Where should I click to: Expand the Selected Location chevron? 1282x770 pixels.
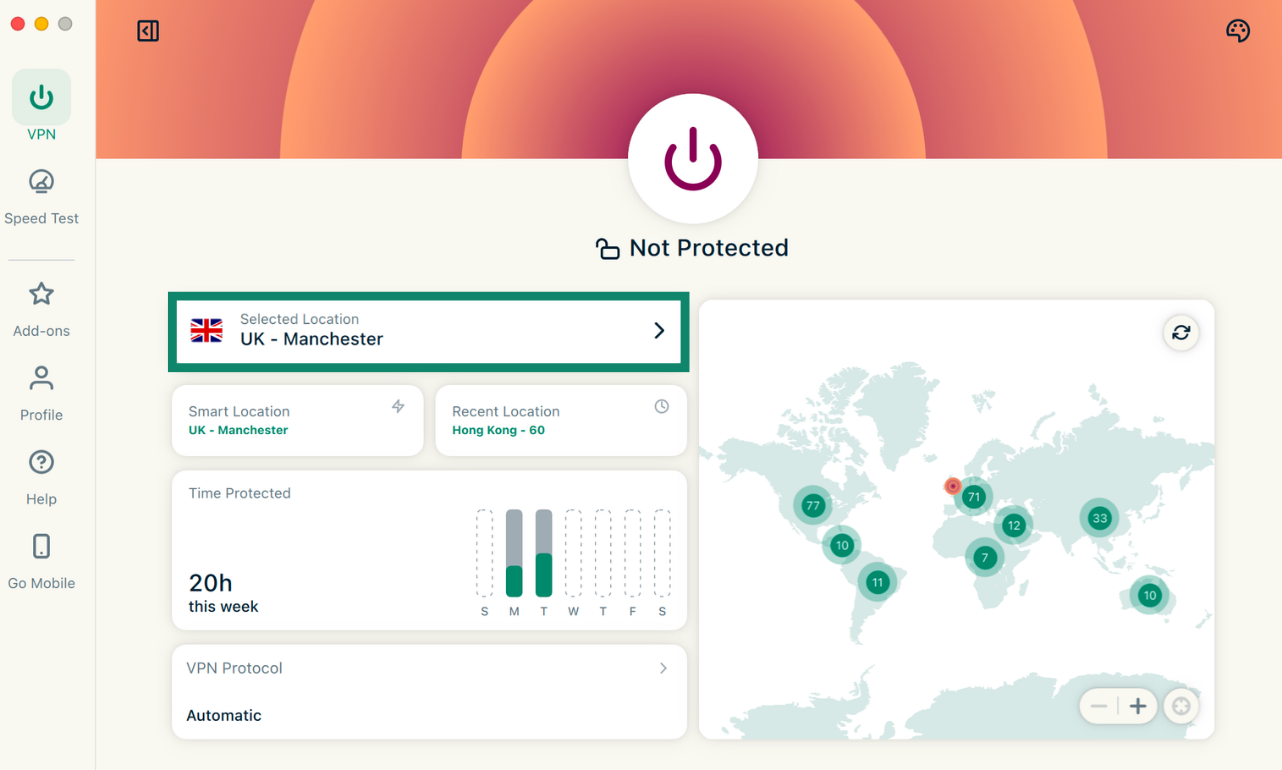click(x=659, y=330)
